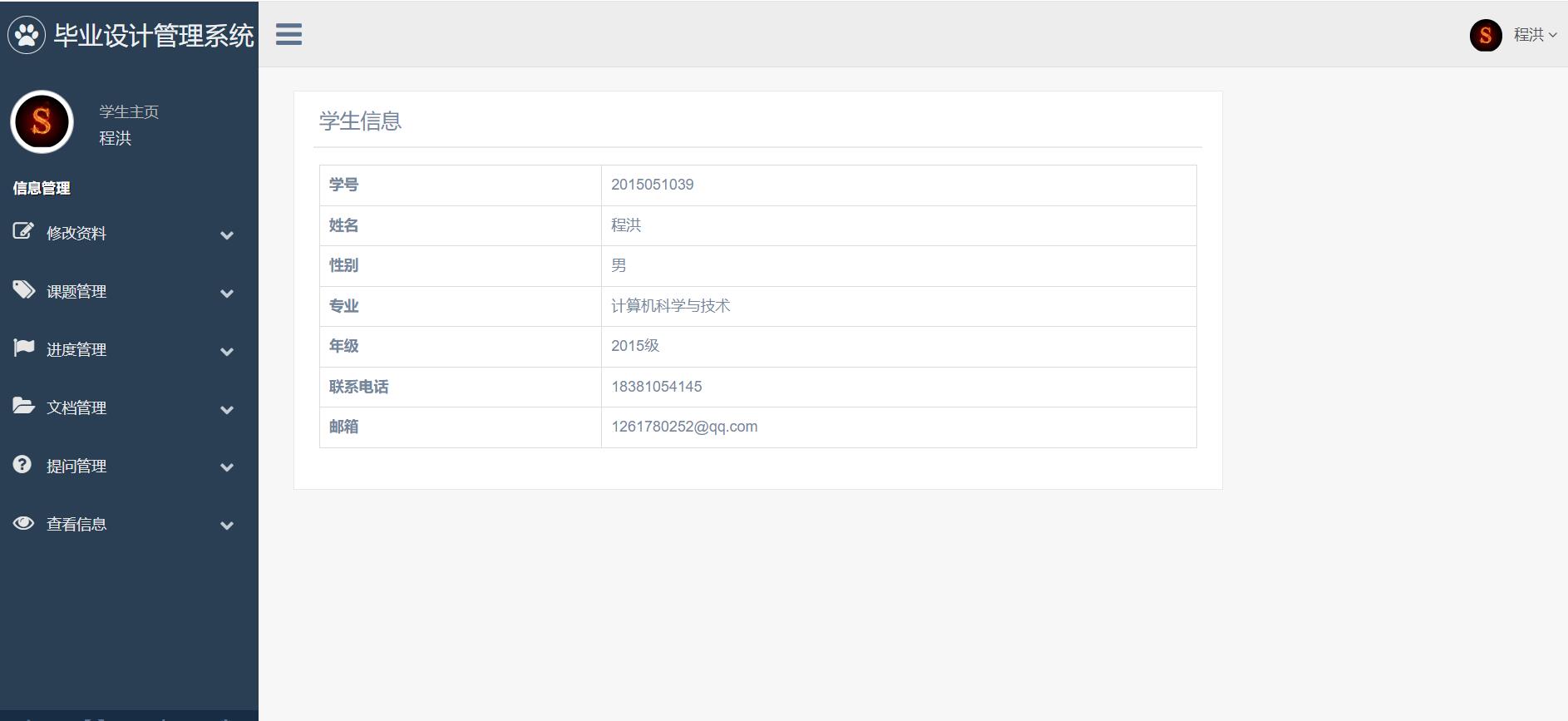Viewport: 1568px width, 721px height.
Task: Select the grade value 2015级
Action: pos(635,346)
